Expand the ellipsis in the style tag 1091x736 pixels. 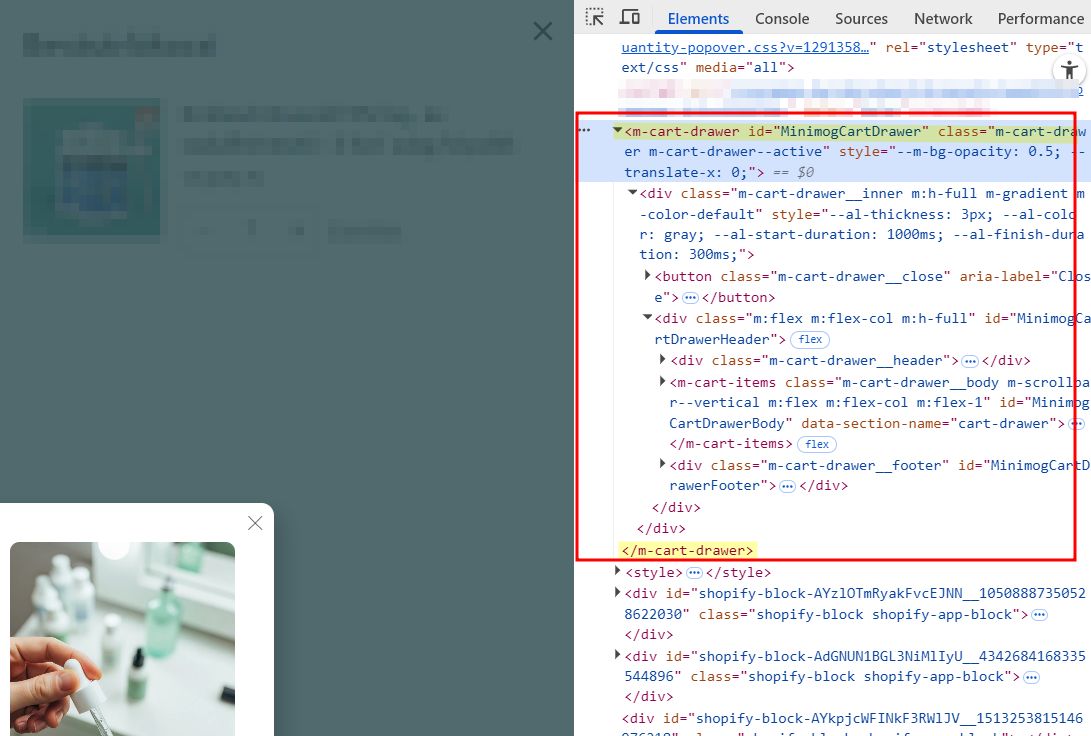click(x=694, y=573)
